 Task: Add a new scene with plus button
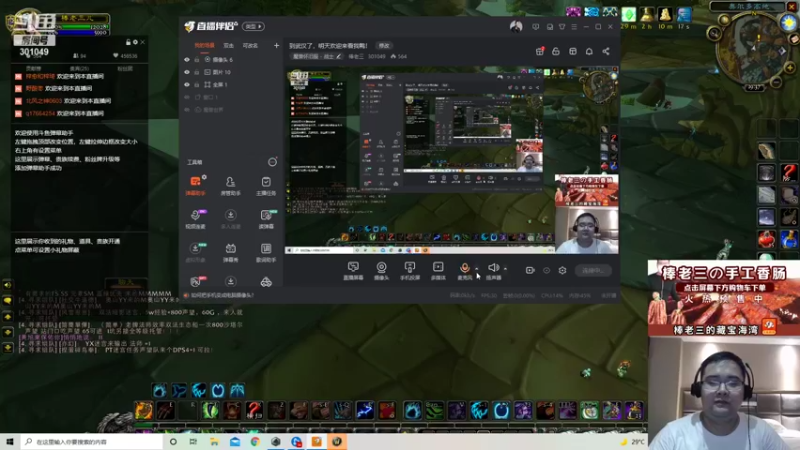tap(276, 45)
